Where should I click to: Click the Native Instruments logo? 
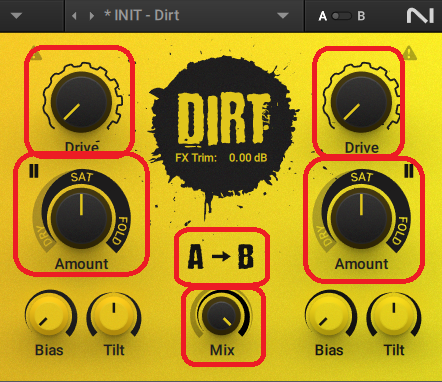tap(420, 16)
